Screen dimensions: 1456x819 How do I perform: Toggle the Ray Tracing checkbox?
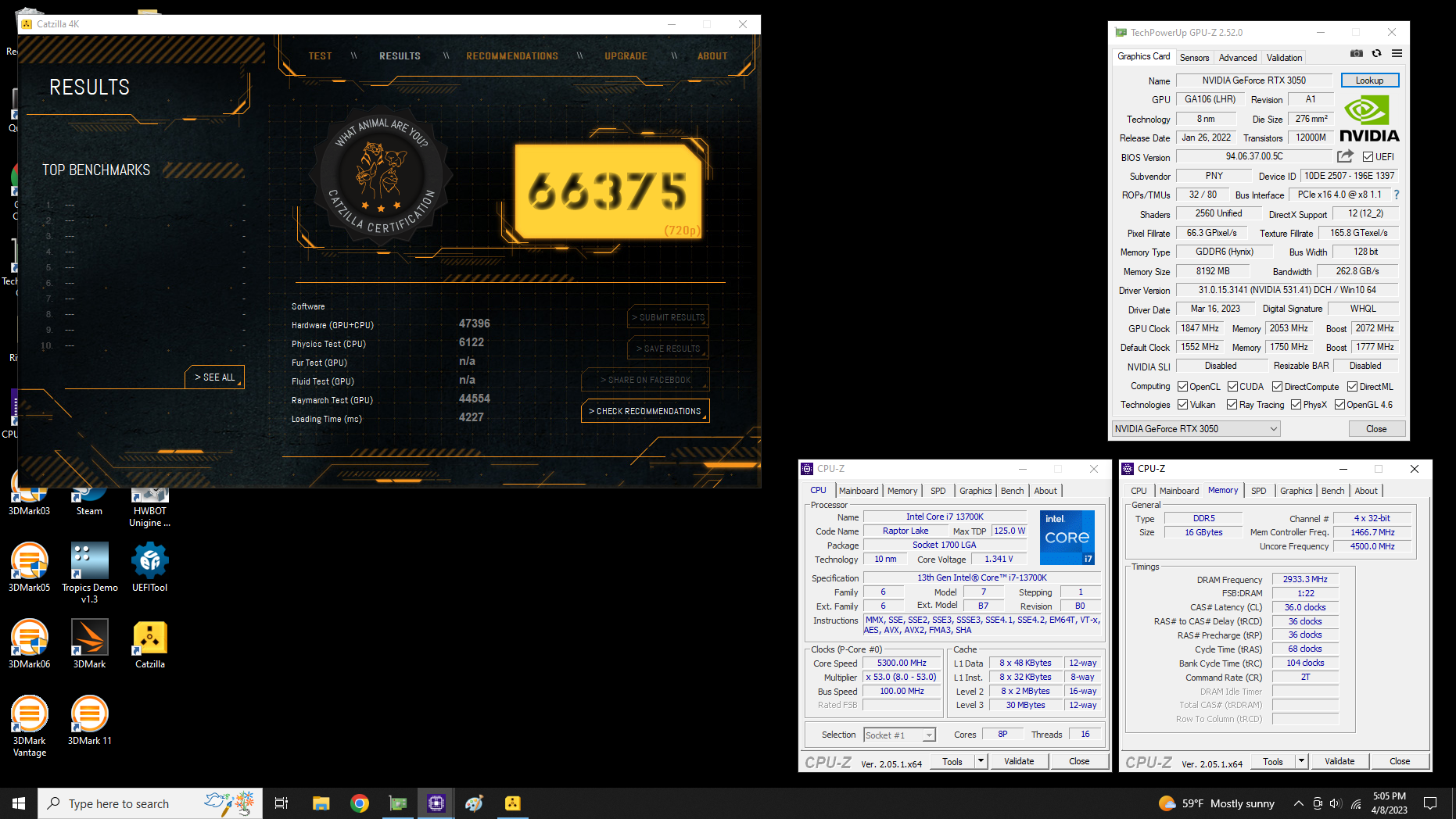(1232, 405)
